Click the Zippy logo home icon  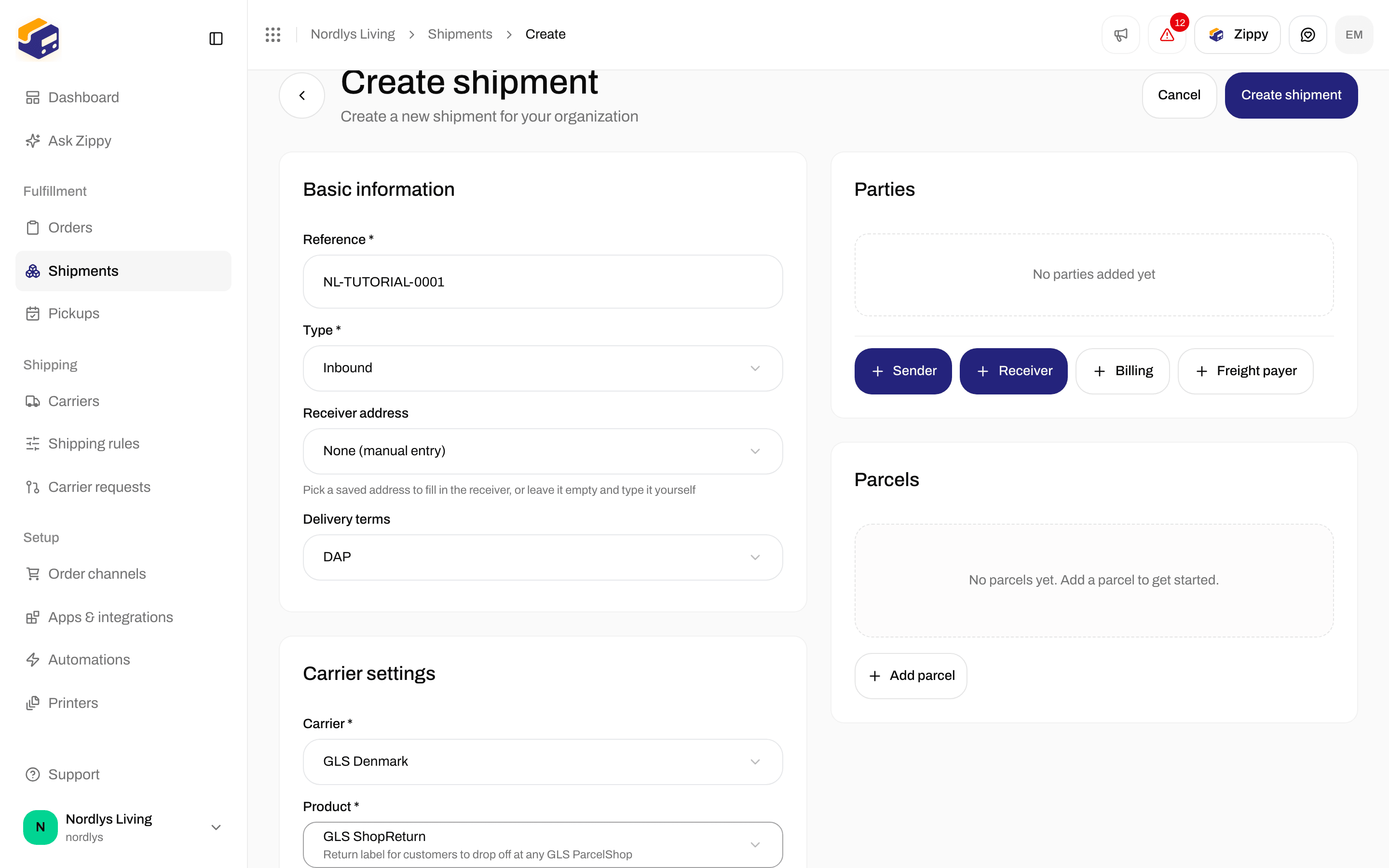pos(39,39)
